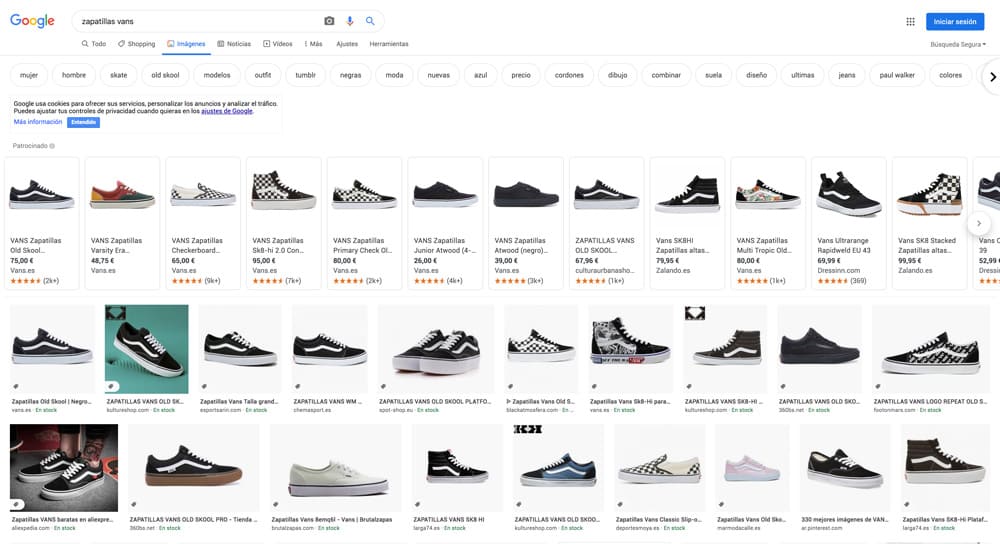The width and height of the screenshot is (1000, 544).
Task: Accept cookies with Entendido button
Action: click(84, 122)
